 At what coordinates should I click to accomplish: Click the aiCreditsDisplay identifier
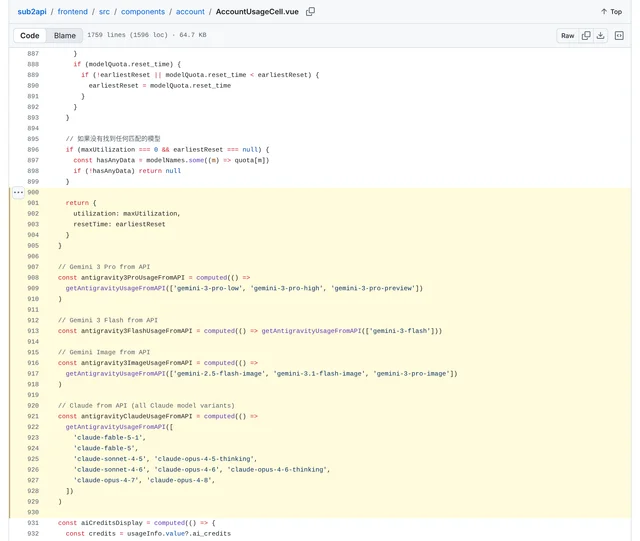[111, 523]
